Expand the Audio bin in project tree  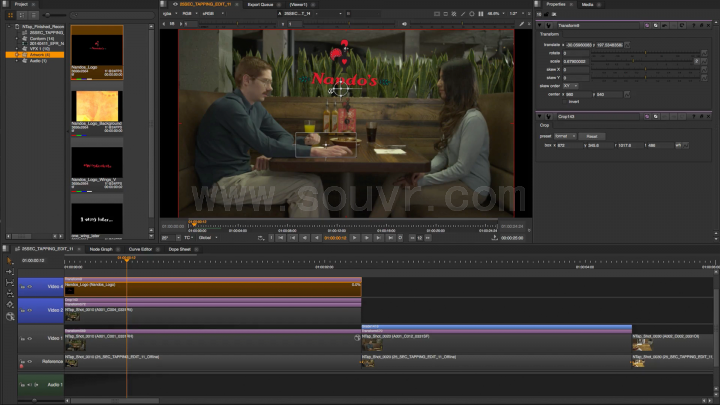[17, 61]
